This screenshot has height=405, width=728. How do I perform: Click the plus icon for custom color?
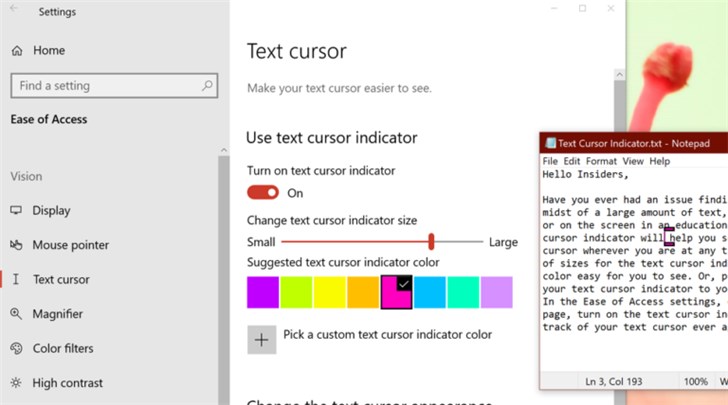point(261,340)
